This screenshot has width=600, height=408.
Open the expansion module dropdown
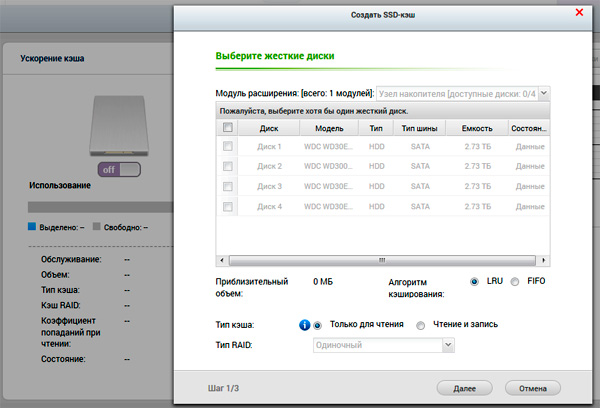point(546,92)
